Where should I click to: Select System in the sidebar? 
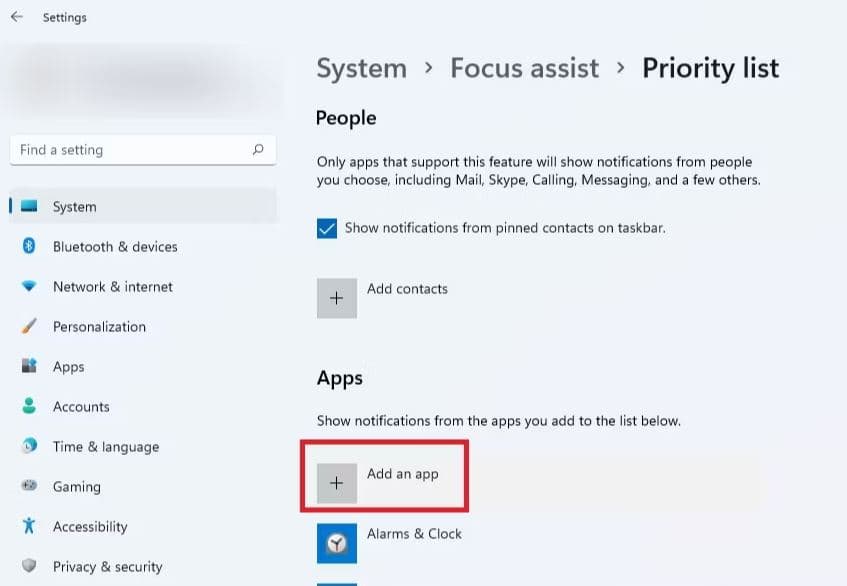click(75, 207)
